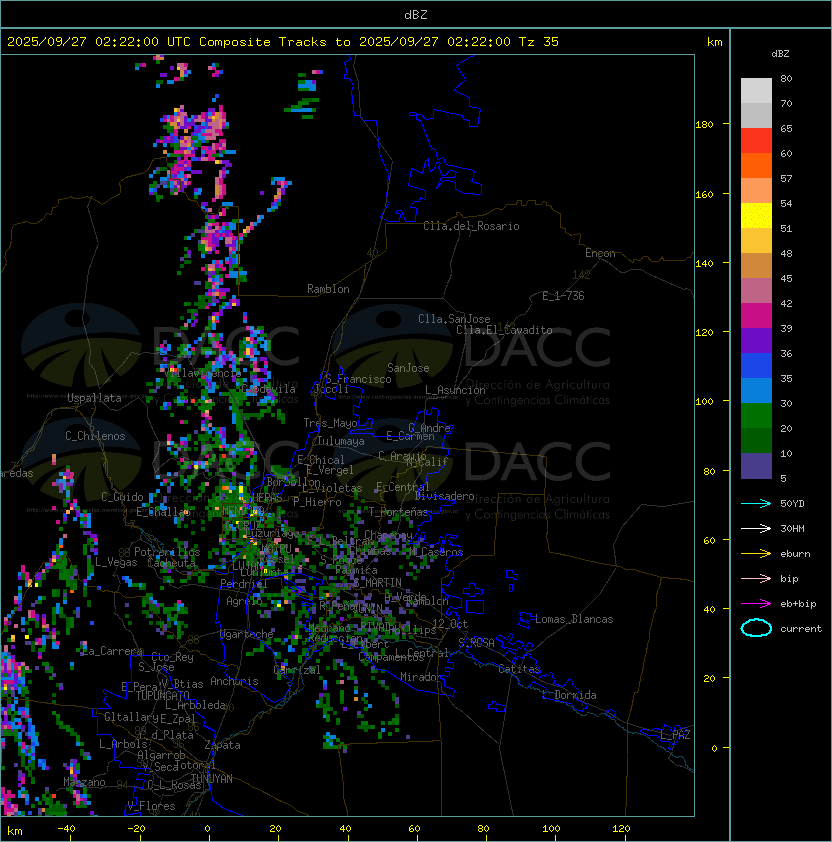
Task: Select the gold swatch between 51 and 48
Action: click(x=756, y=241)
